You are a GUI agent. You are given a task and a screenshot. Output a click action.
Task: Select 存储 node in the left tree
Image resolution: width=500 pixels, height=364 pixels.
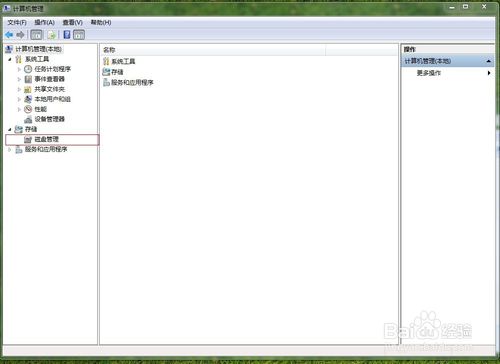(31, 129)
